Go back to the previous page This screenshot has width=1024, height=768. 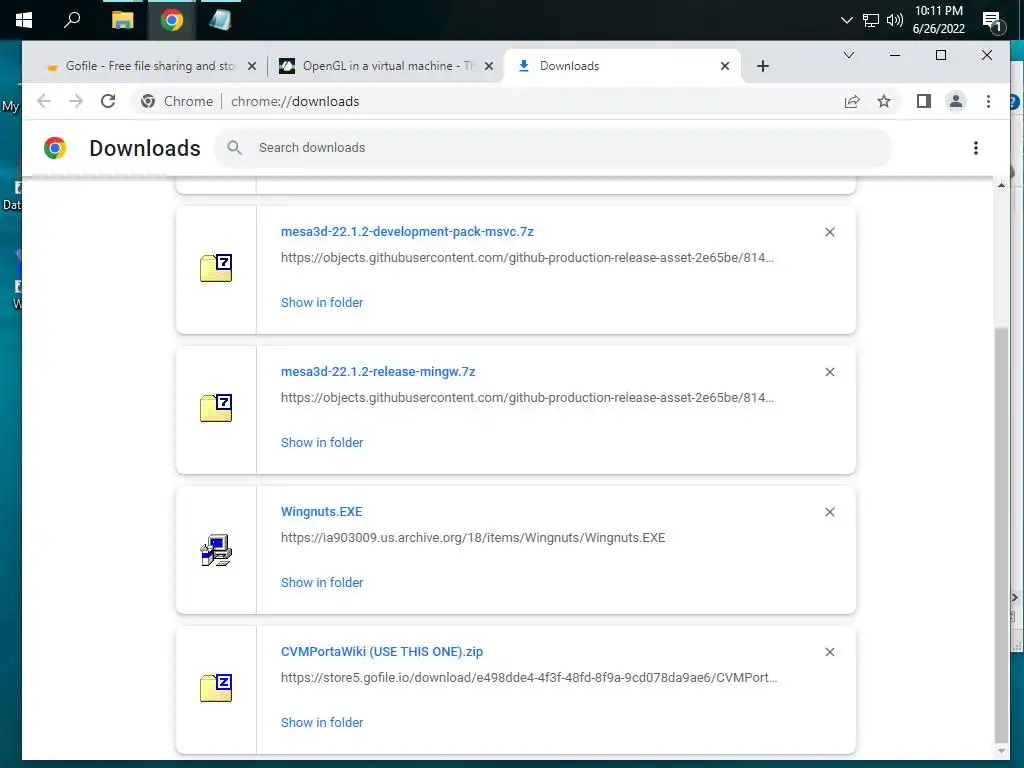click(44, 101)
